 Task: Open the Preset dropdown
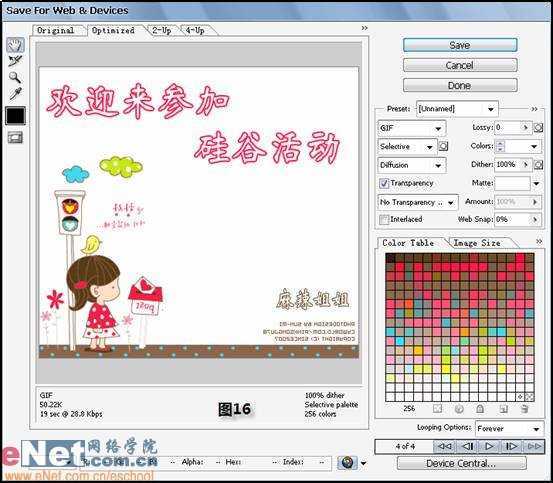pyautogui.click(x=457, y=109)
